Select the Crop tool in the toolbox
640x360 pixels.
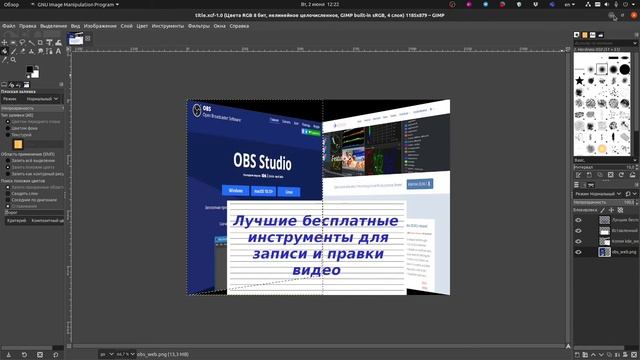pos(40,42)
